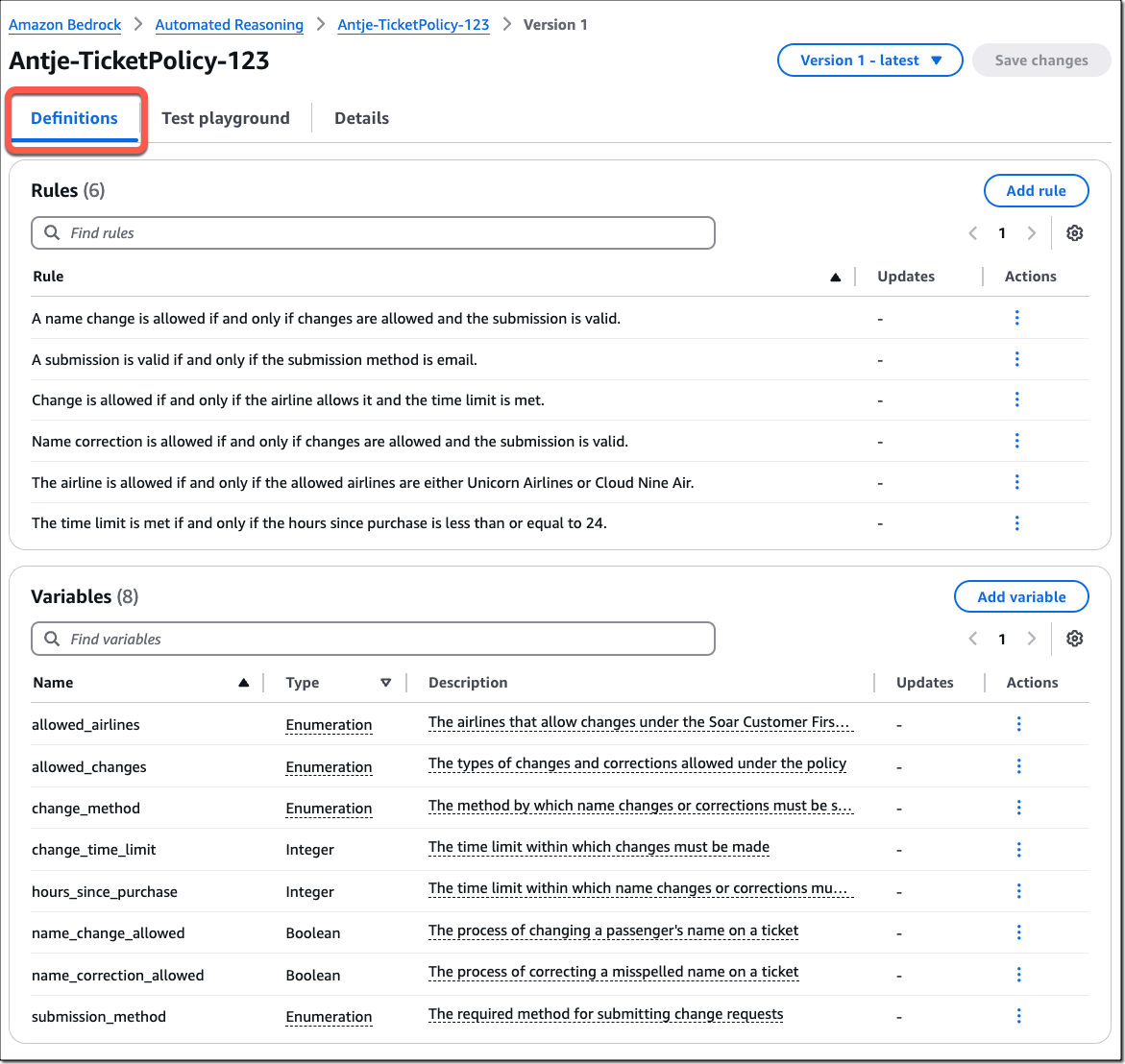The height and width of the screenshot is (1064, 1125).
Task: Sort rules by Rule column arrow
Action: (835, 278)
